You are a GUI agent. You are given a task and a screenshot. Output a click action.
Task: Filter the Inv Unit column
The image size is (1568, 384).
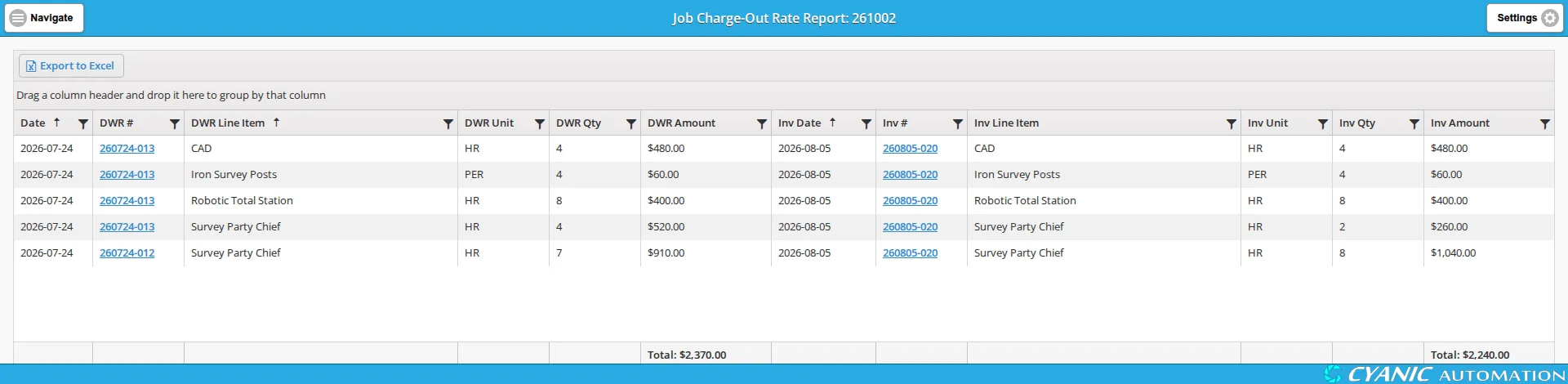click(x=1322, y=123)
